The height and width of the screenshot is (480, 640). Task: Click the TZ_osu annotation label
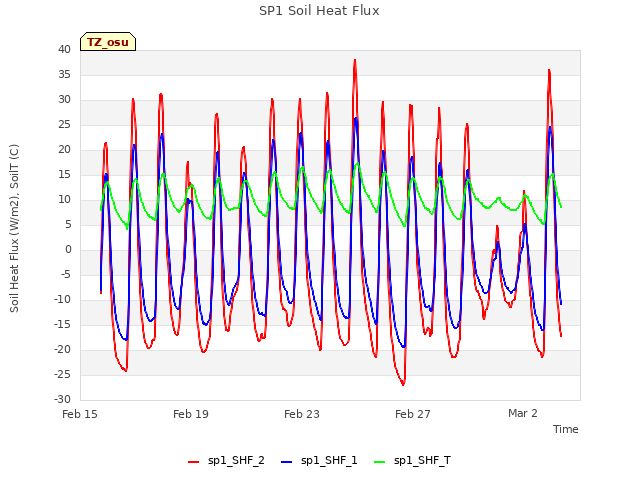point(108,42)
